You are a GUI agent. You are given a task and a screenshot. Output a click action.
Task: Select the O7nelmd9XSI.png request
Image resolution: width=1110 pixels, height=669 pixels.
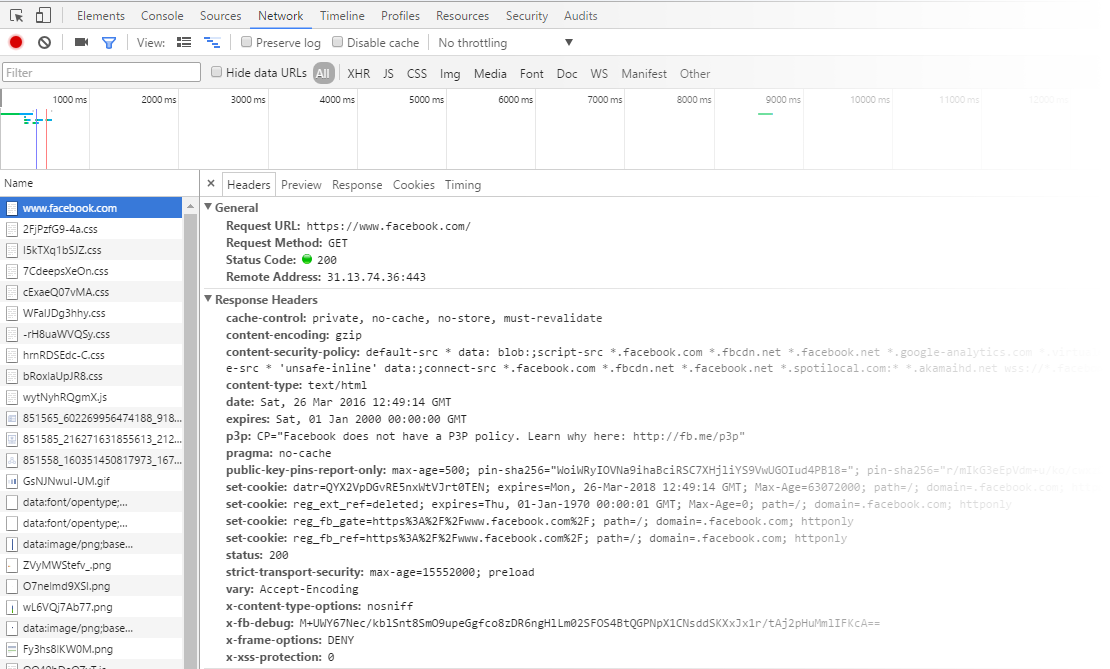pos(91,586)
